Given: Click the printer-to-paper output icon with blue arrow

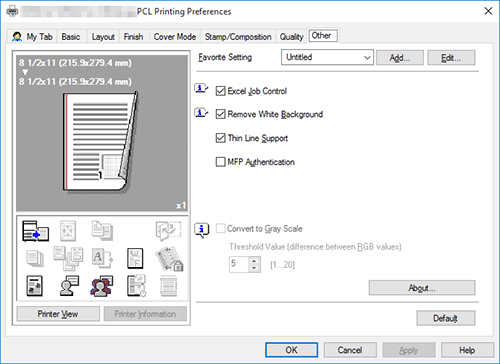Looking at the screenshot, I should pyautogui.click(x=35, y=231).
